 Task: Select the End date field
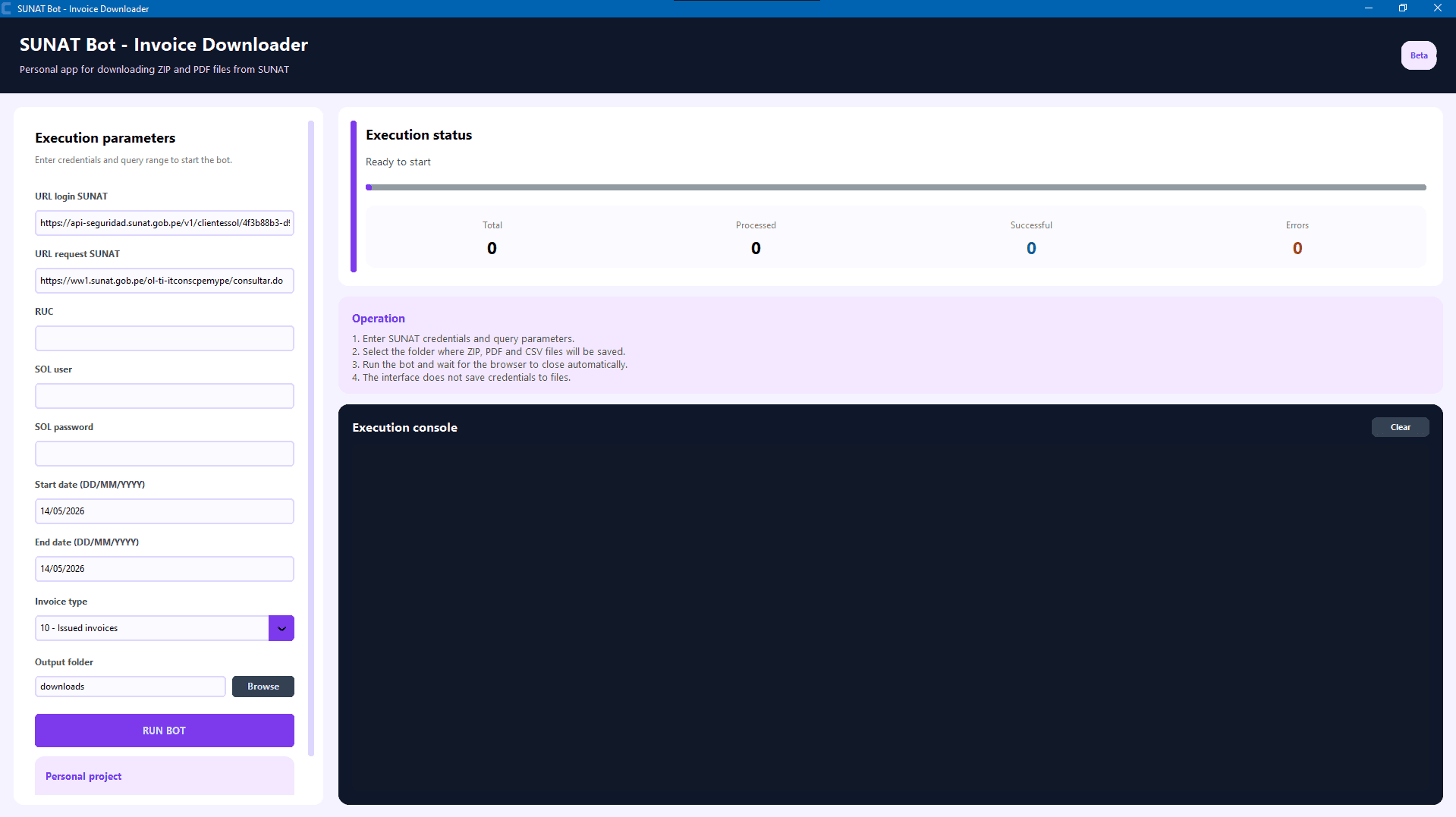point(164,569)
